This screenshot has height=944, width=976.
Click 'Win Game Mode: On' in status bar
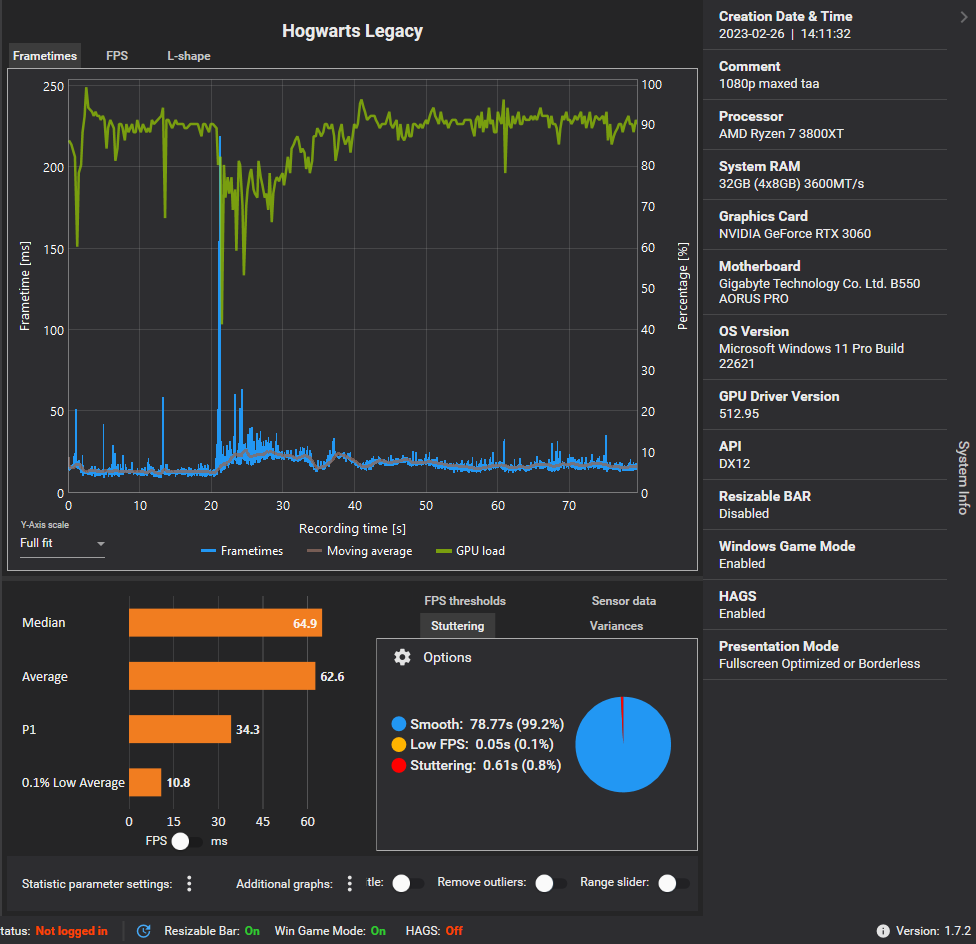330,931
